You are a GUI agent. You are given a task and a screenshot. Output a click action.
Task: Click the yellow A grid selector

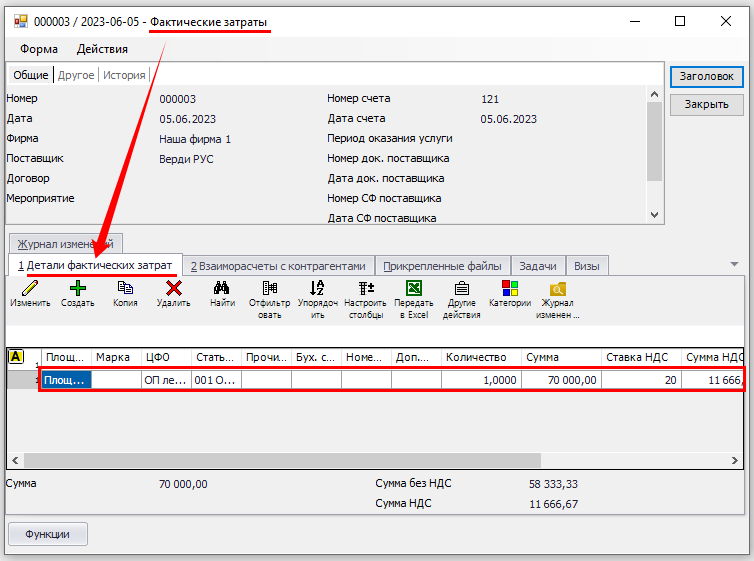tap(16, 356)
